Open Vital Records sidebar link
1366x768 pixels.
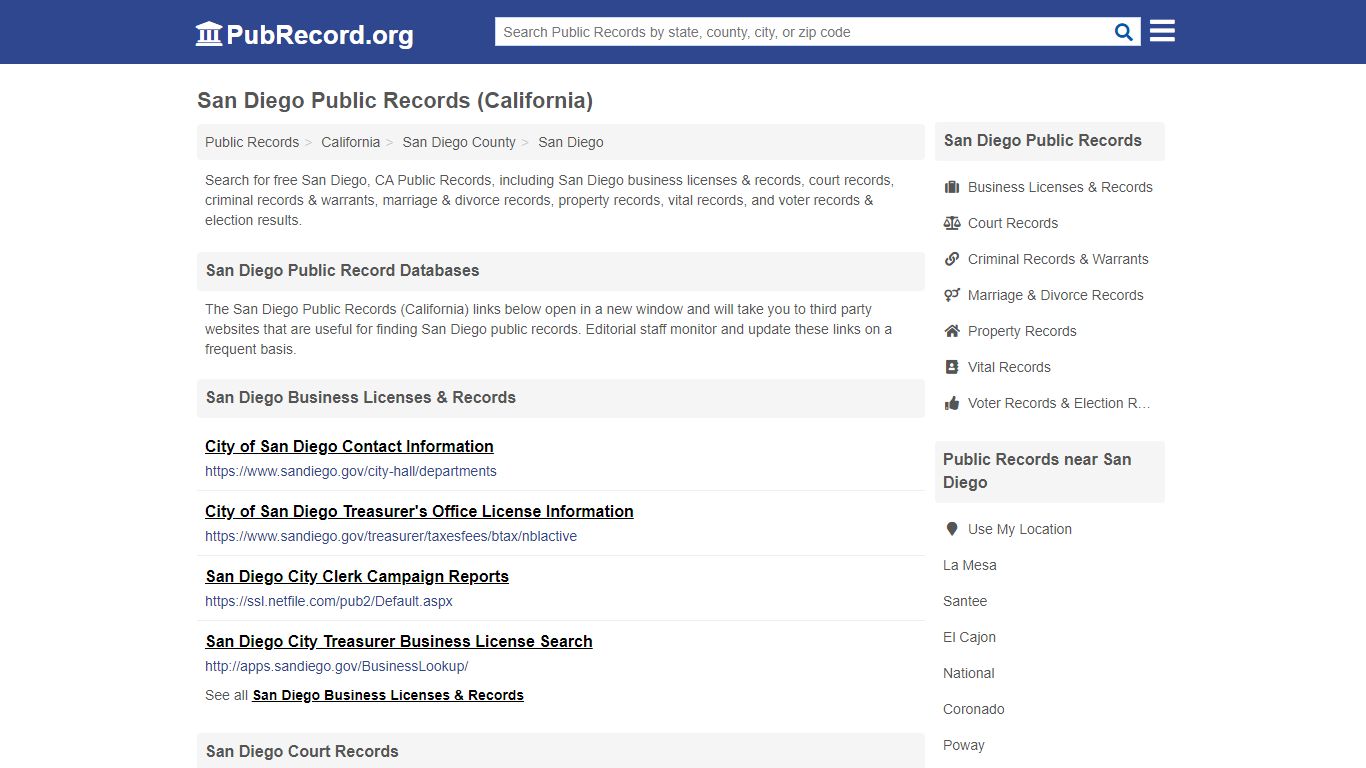[1009, 367]
